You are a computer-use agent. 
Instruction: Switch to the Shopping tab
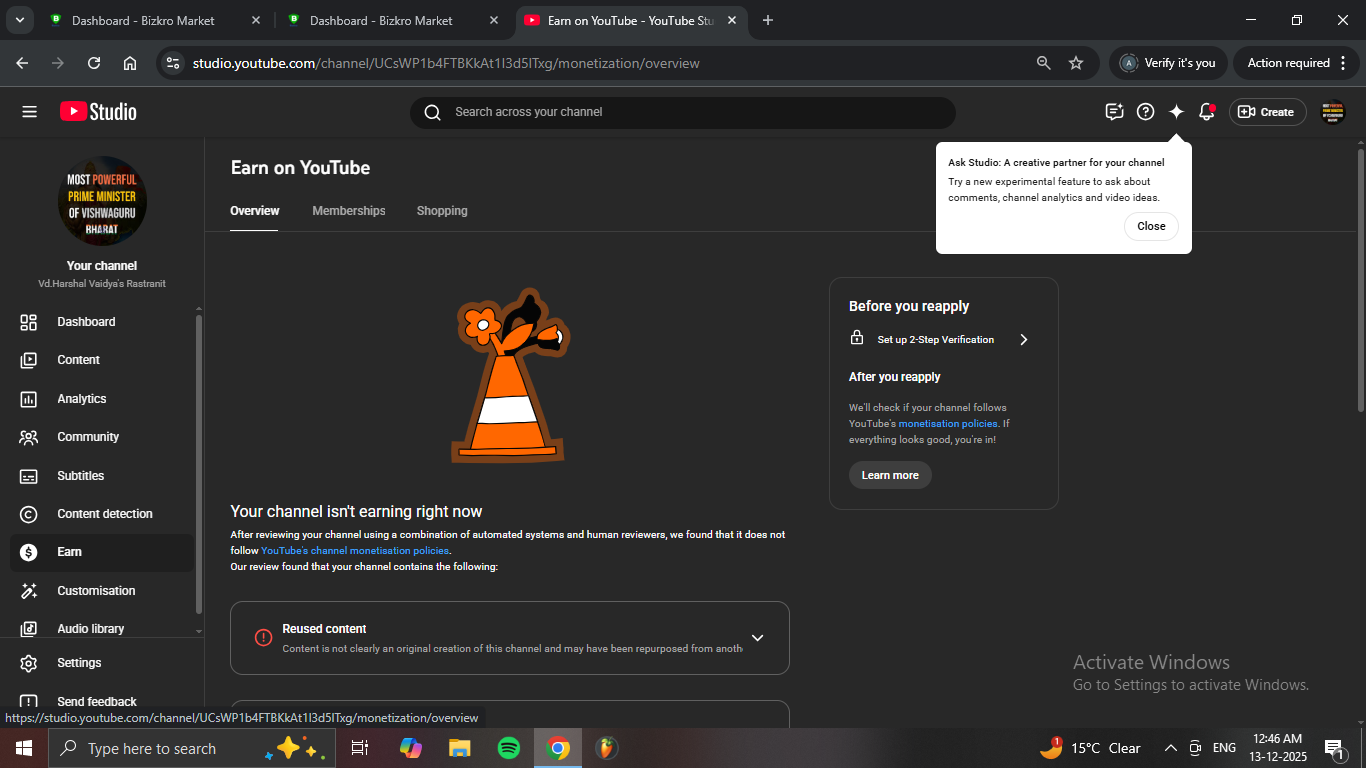[x=442, y=211]
